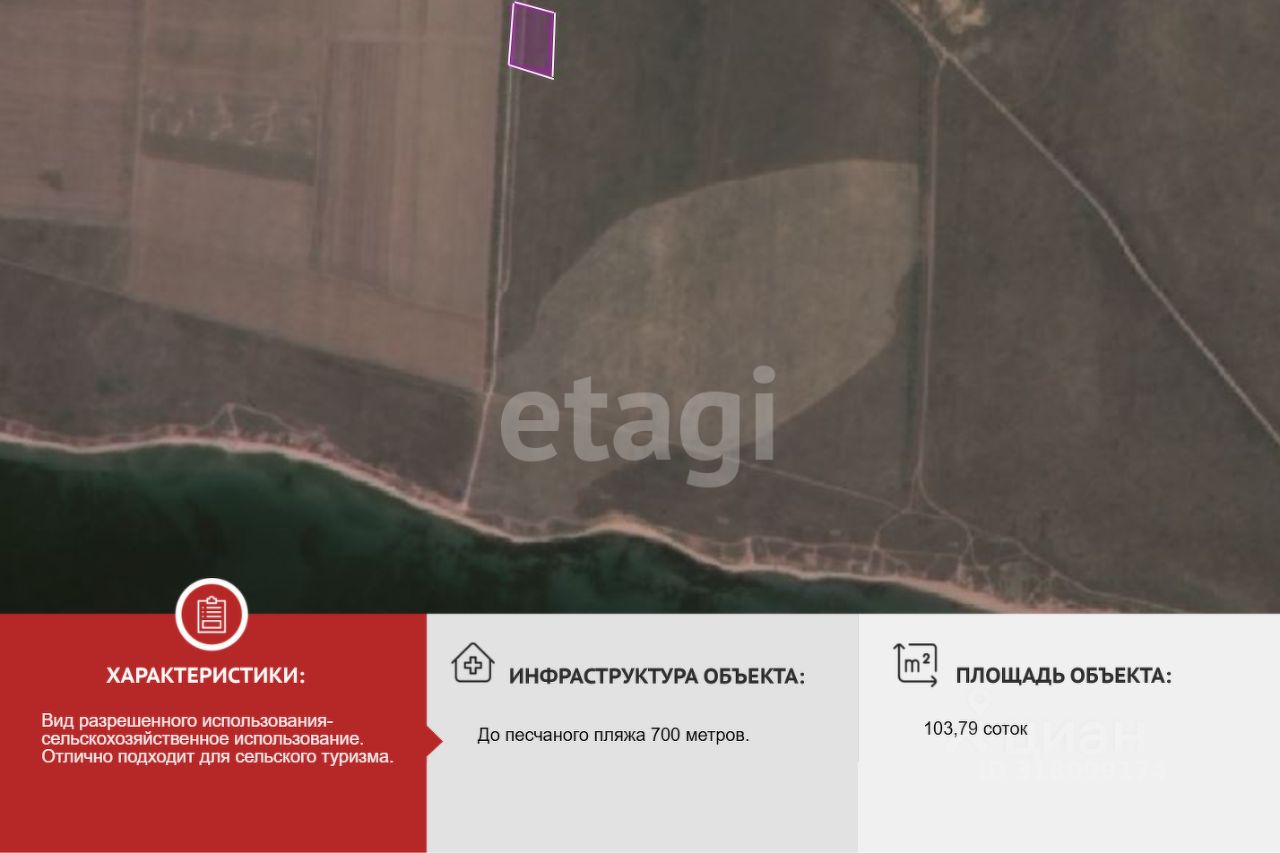Select the purple highlighted land plot
This screenshot has height=853, width=1280.
click(x=532, y=40)
